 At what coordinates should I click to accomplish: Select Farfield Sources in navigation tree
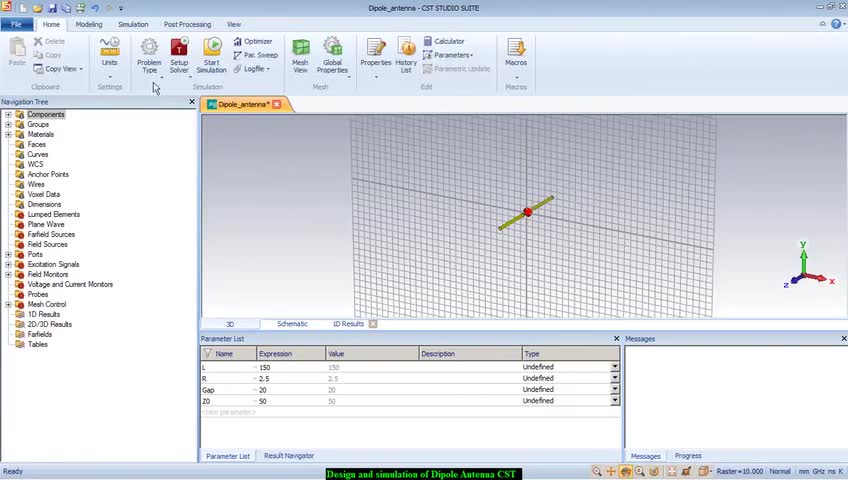(51, 235)
